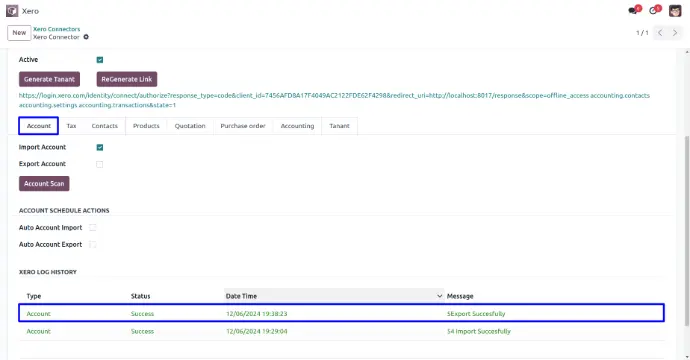The image size is (690, 360).
Task: Open the log row dated 12/06/2024 19:29:04
Action: (341, 331)
